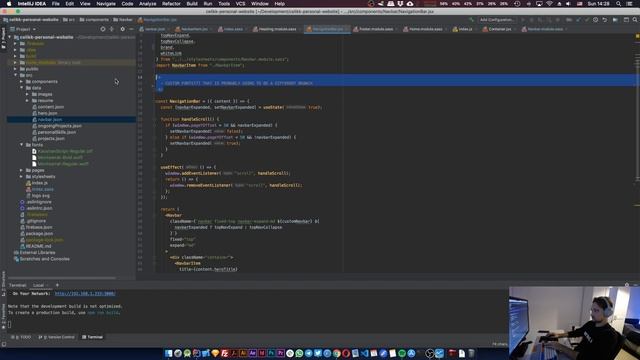Screen dimensions: 640x360
Task: Open the network URL link in terminal
Action: (85, 294)
